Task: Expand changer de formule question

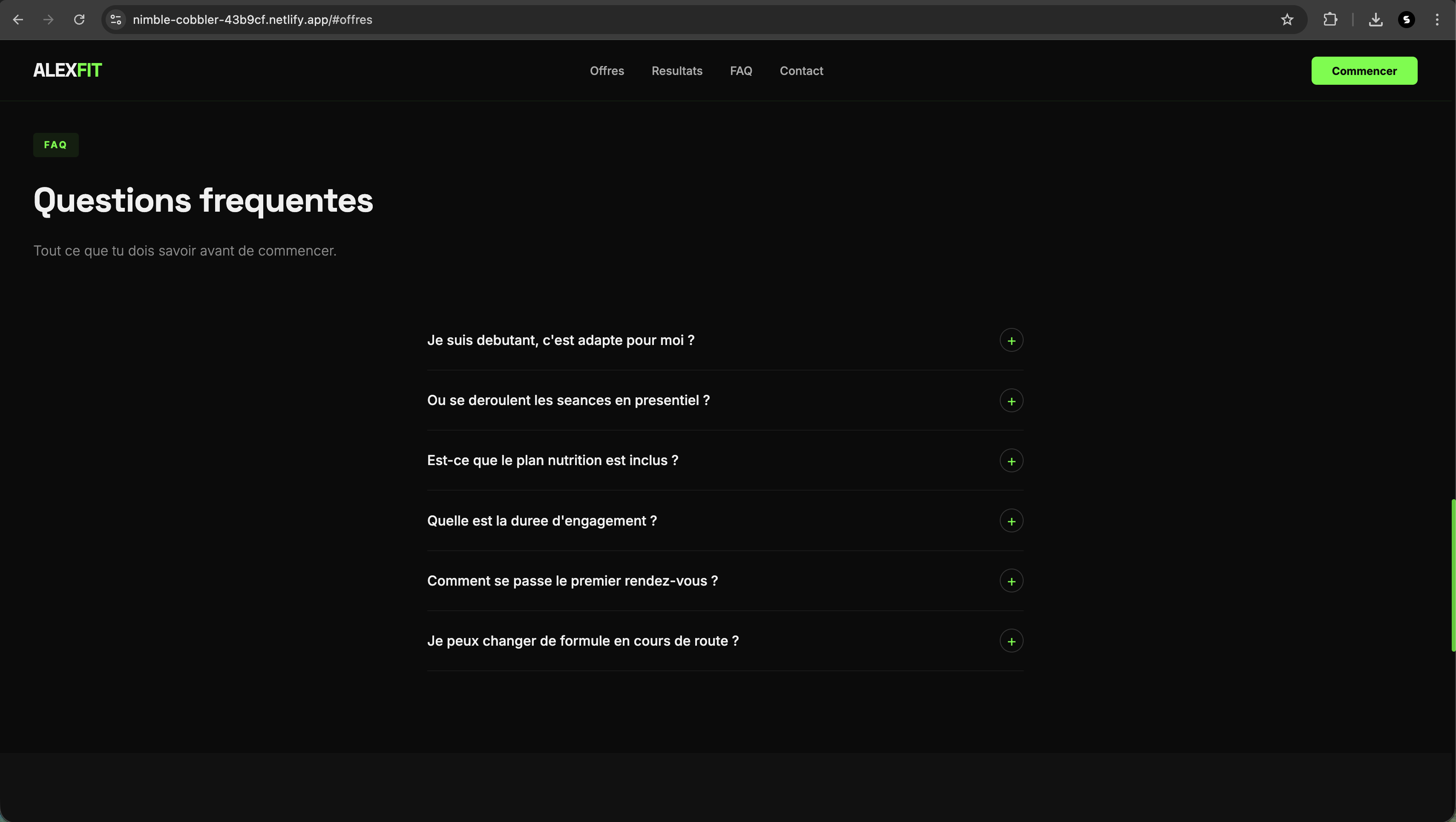Action: click(1011, 641)
